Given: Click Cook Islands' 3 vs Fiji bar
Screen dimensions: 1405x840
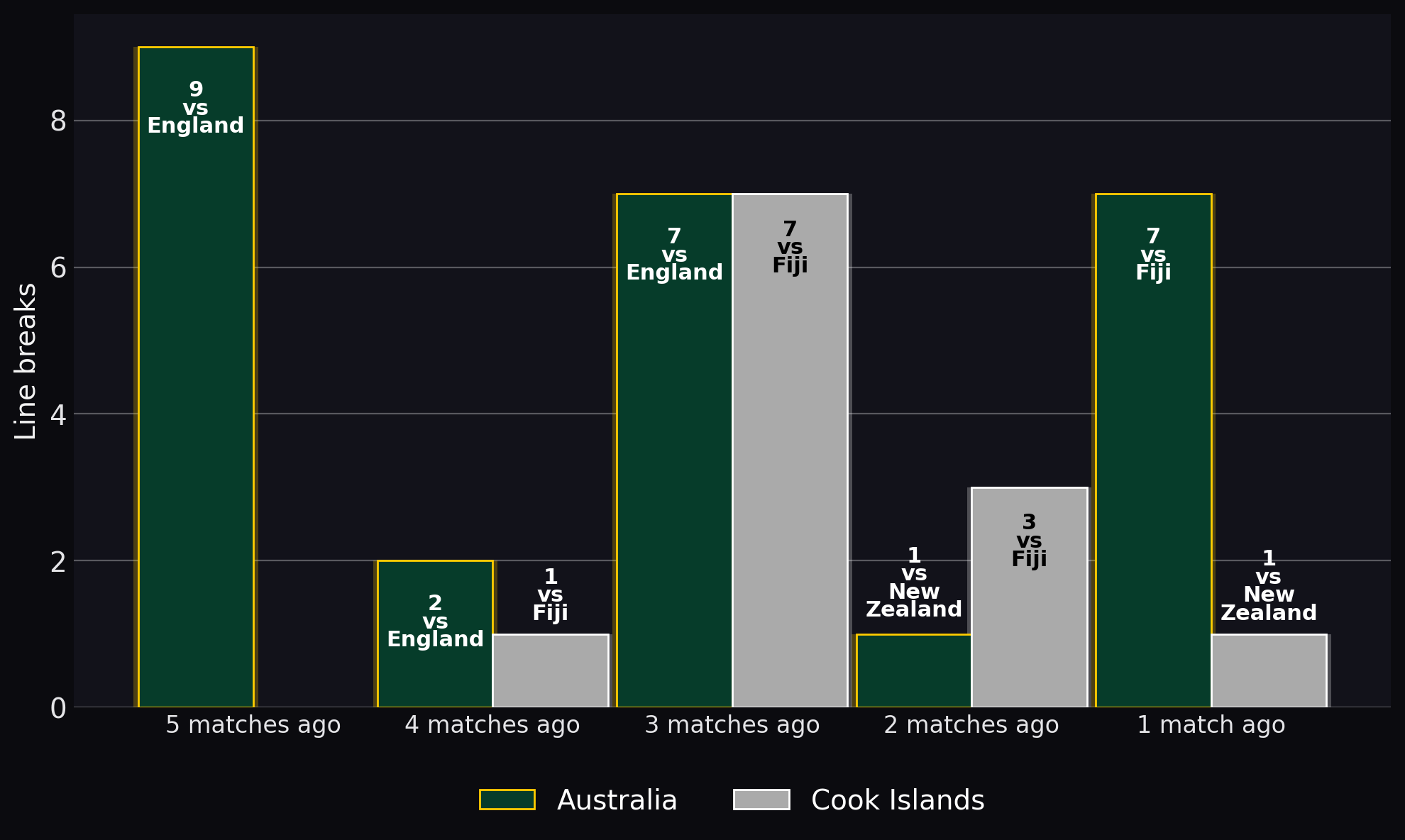Looking at the screenshot, I should coord(1029,597).
